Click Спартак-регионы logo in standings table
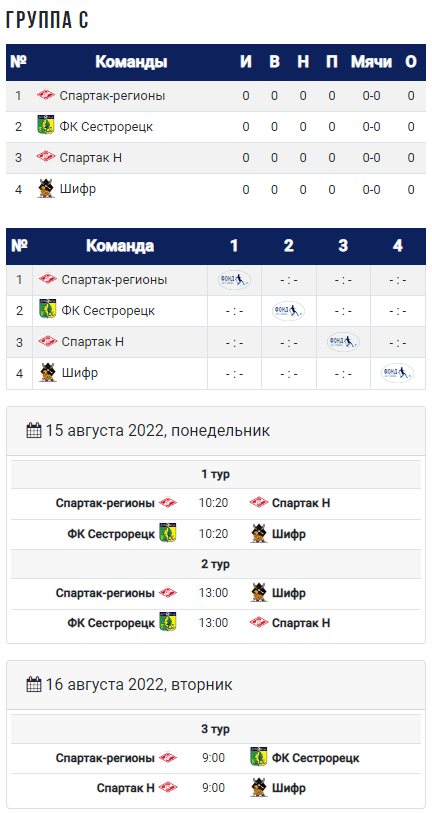Image resolution: width=432 pixels, height=813 pixels. tap(46, 96)
